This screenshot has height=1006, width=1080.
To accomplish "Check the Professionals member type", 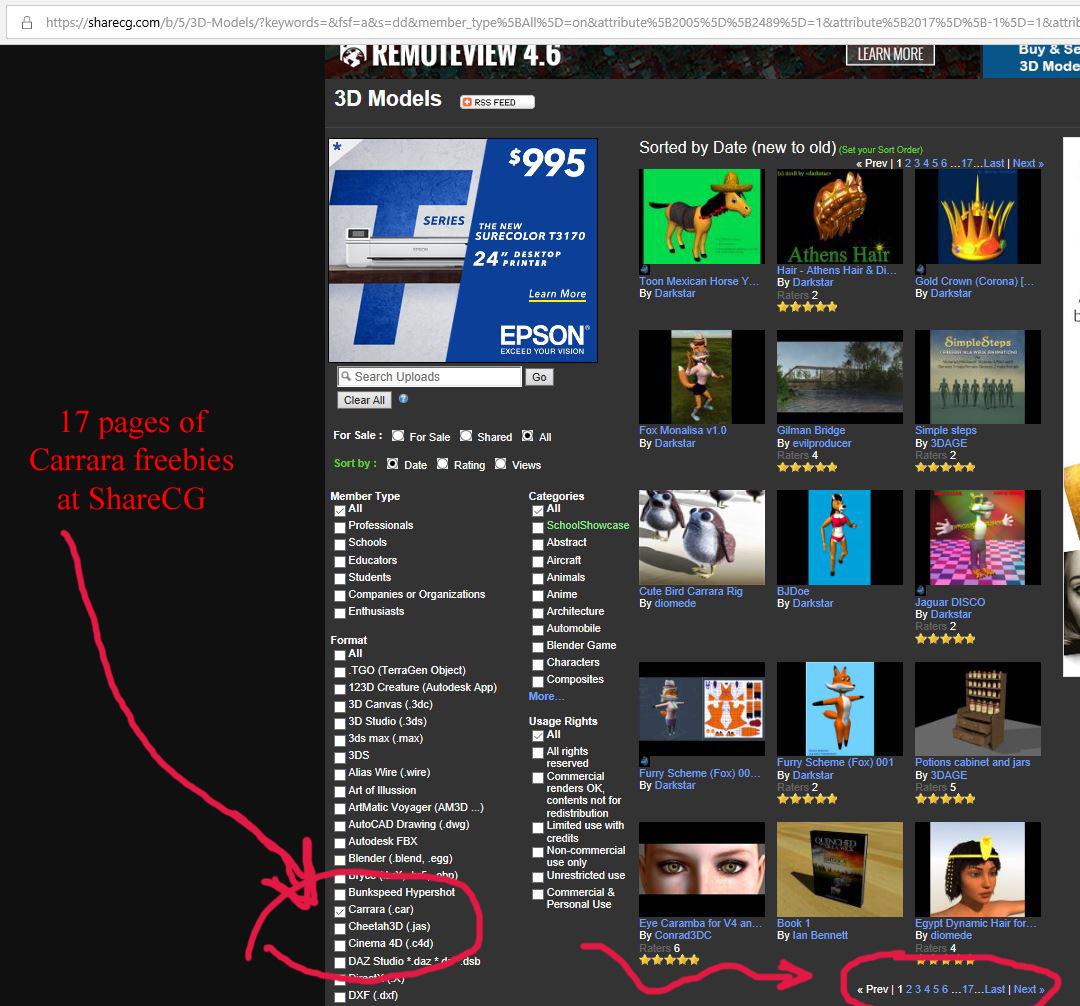I will coord(340,527).
